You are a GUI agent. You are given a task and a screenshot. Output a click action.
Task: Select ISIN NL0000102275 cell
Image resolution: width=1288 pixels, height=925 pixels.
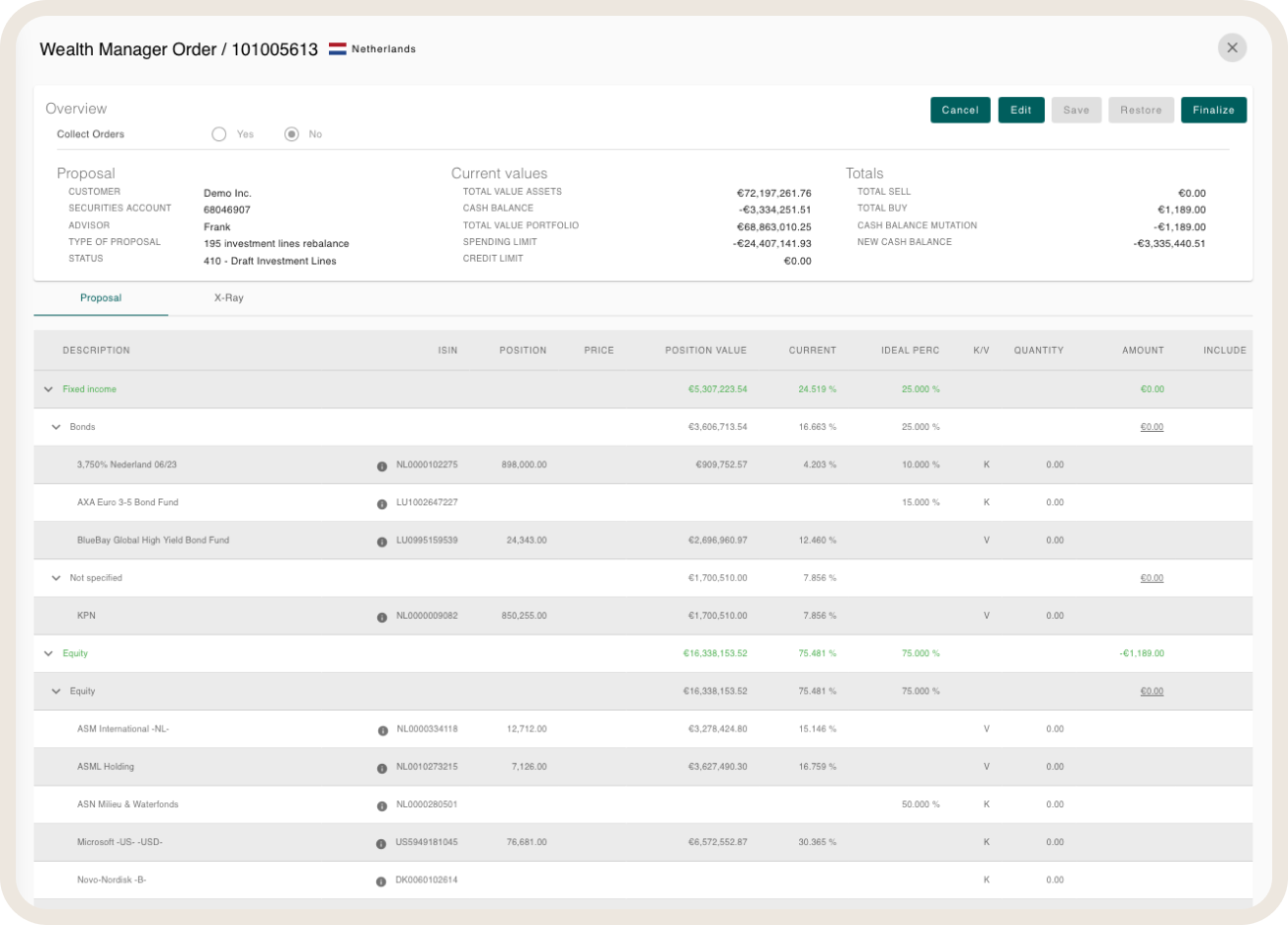pyautogui.click(x=427, y=464)
